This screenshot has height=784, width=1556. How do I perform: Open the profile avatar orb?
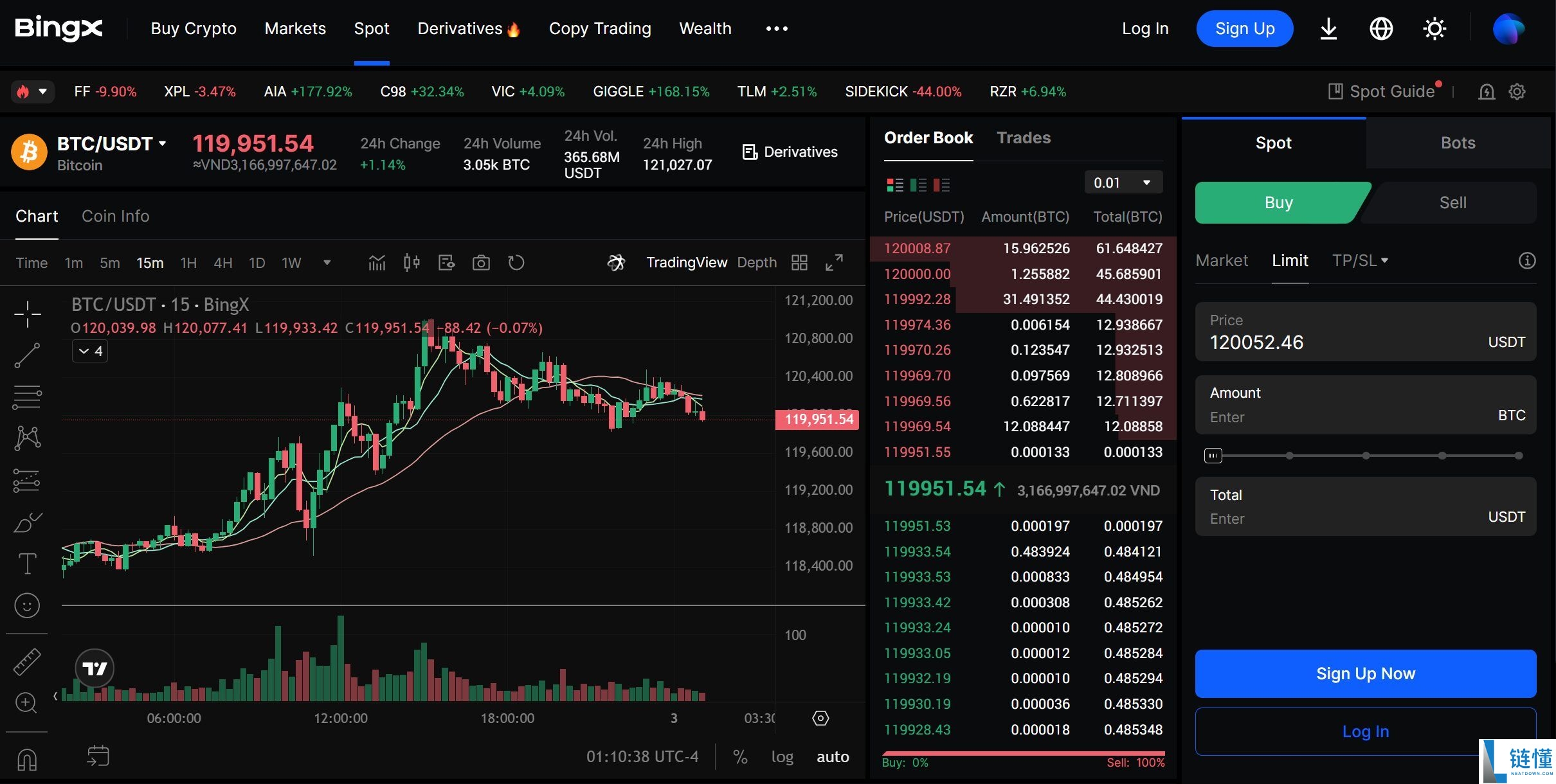pos(1508,29)
